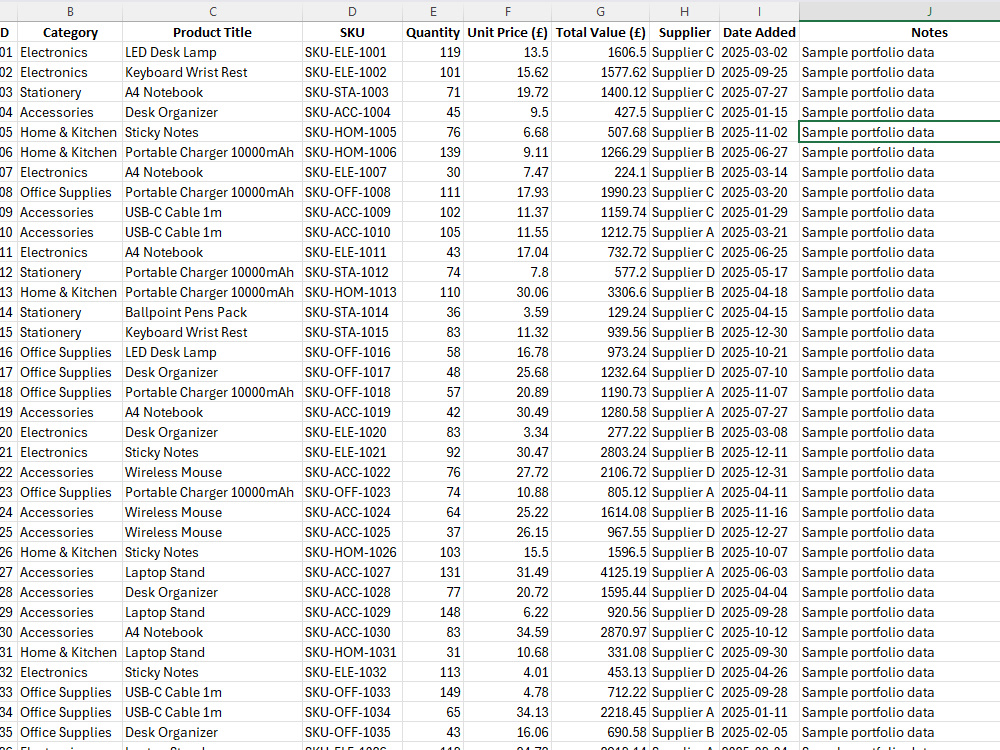Image resolution: width=1000 pixels, height=750 pixels.
Task: Select the SKU-OFF-1008 cell
Action: point(352,192)
